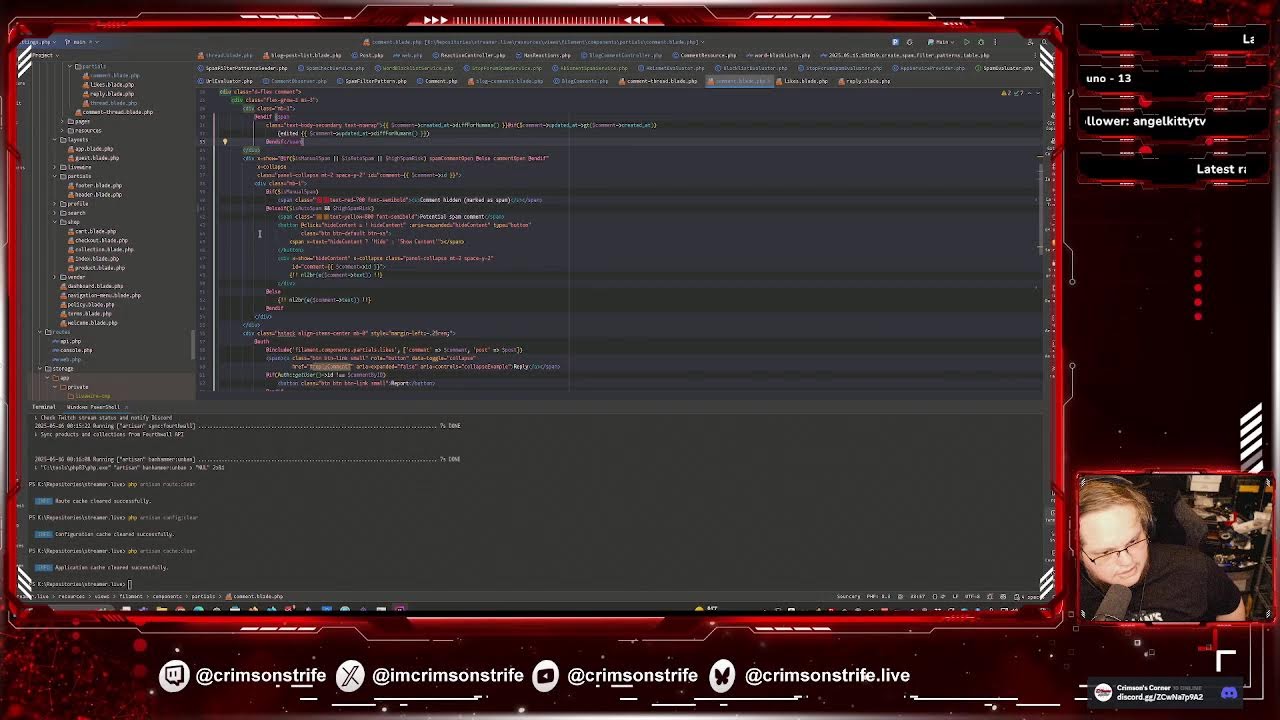Screen dimensions: 1280x720
Task: Collapse the shop folder in the project tree
Action: pyautogui.click(x=54, y=222)
